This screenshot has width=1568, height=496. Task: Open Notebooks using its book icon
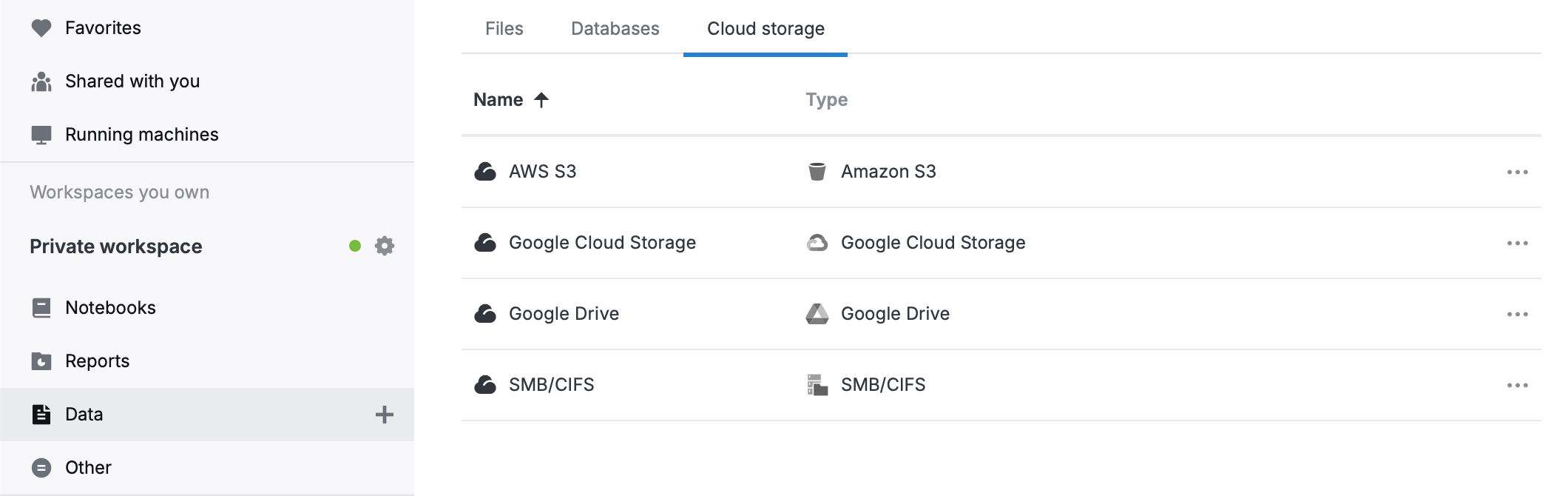pos(41,307)
